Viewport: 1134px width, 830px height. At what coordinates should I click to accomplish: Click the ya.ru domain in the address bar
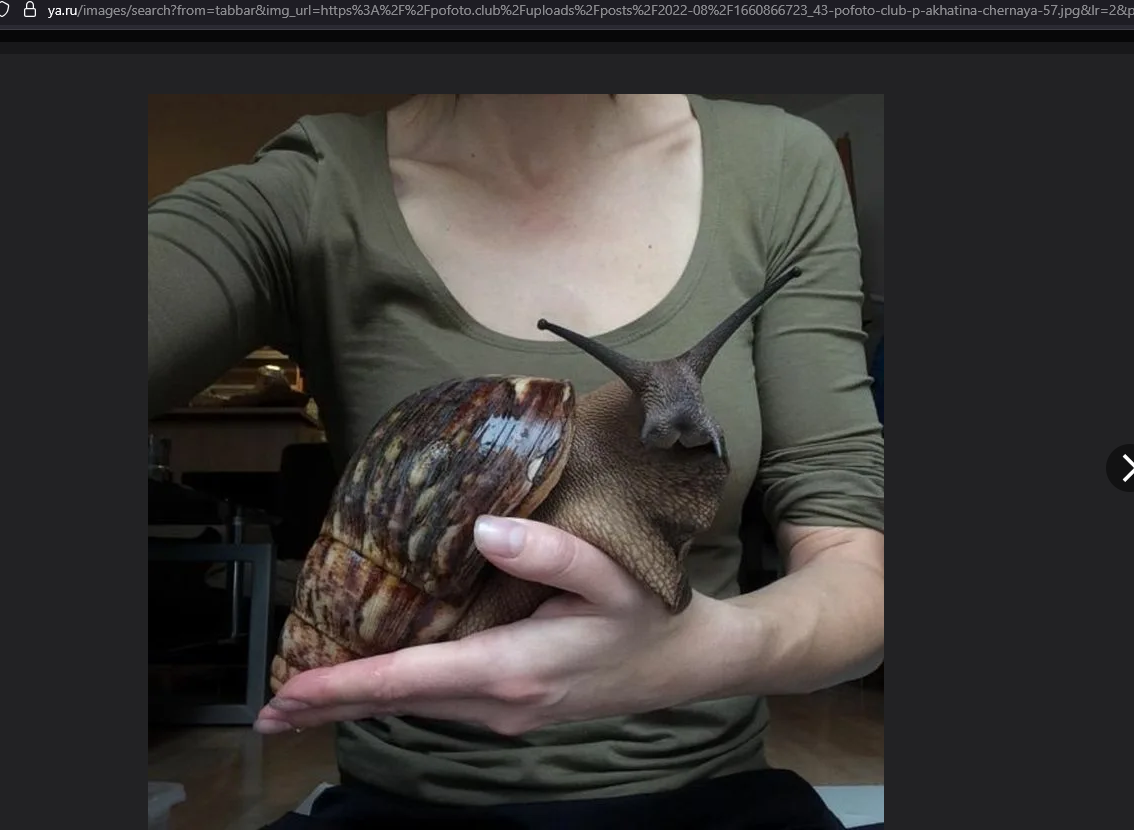[62, 10]
